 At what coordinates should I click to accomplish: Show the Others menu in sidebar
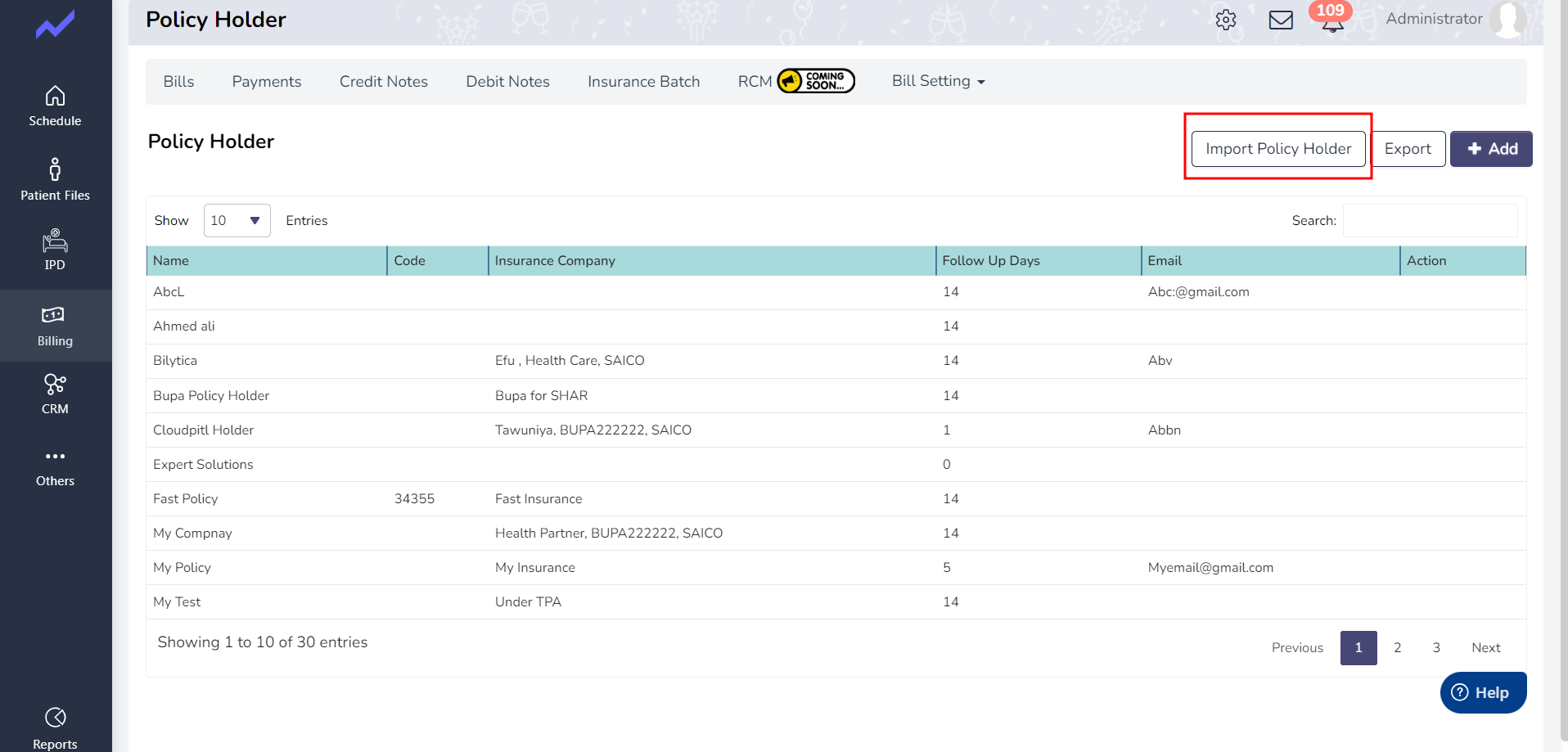pos(55,468)
